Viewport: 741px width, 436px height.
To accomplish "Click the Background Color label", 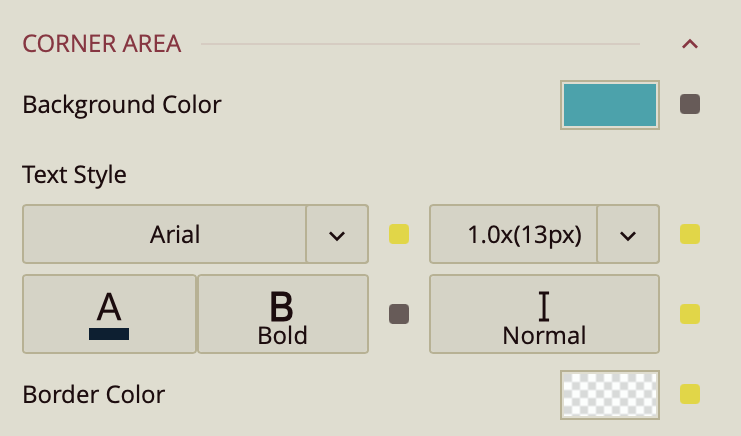I will 122,104.
